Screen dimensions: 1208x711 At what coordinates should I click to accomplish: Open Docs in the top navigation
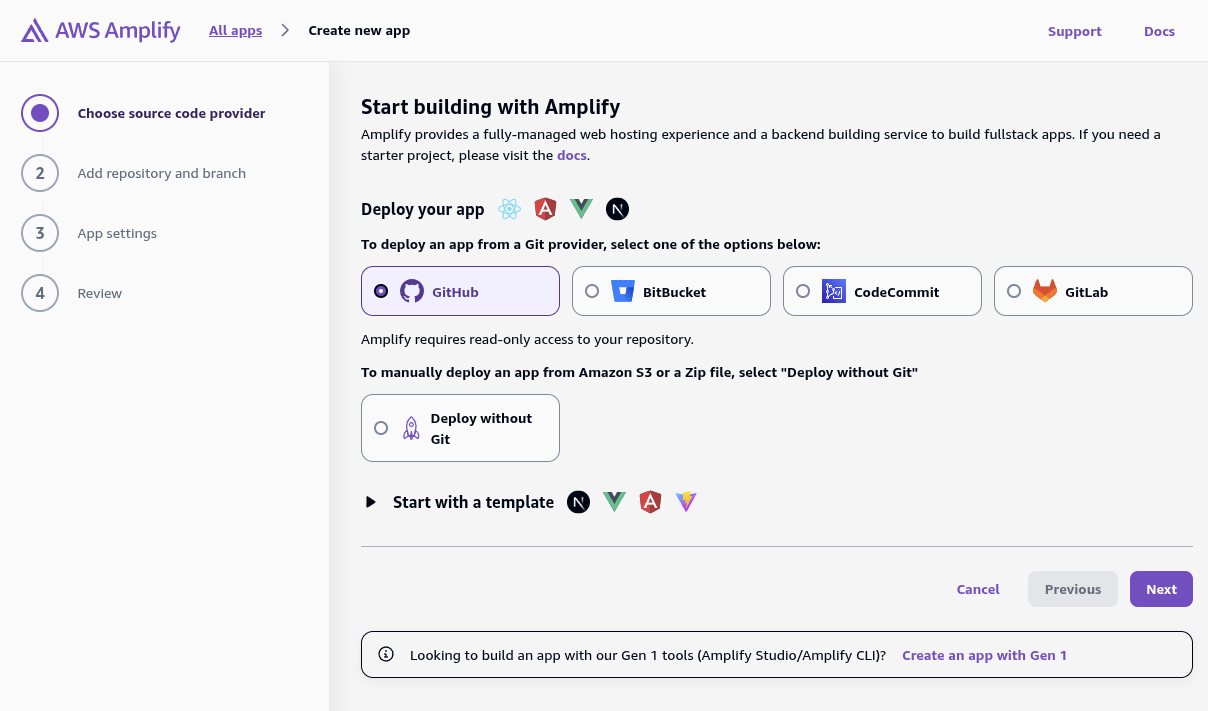[1159, 31]
